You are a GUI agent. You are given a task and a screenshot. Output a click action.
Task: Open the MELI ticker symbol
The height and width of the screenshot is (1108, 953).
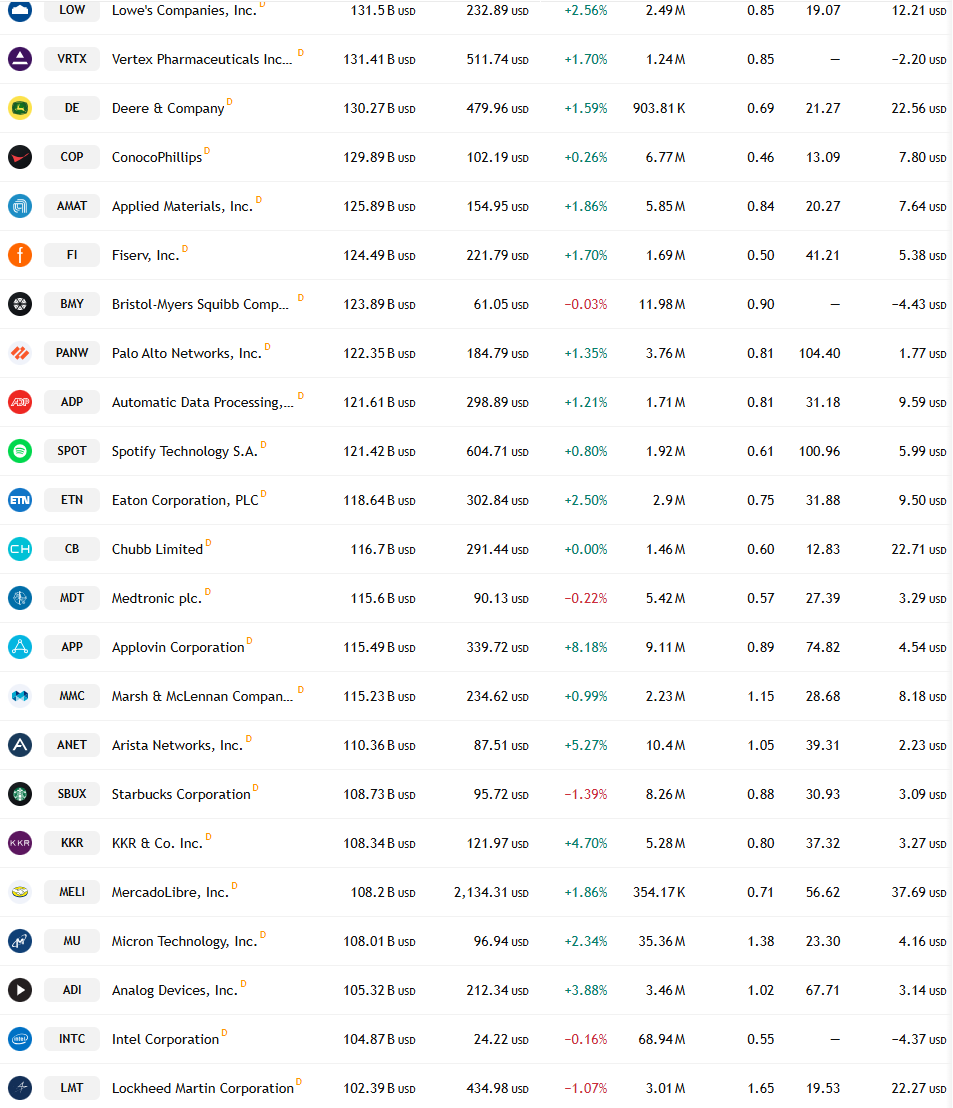pyautogui.click(x=72, y=892)
